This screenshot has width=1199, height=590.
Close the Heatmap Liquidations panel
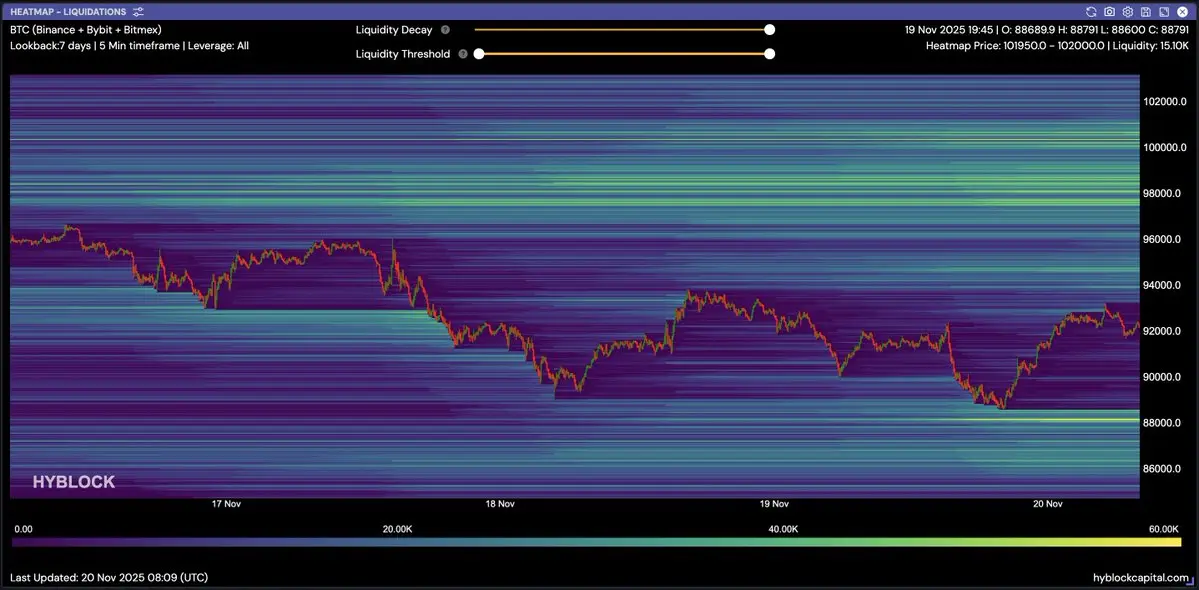pos(1182,12)
